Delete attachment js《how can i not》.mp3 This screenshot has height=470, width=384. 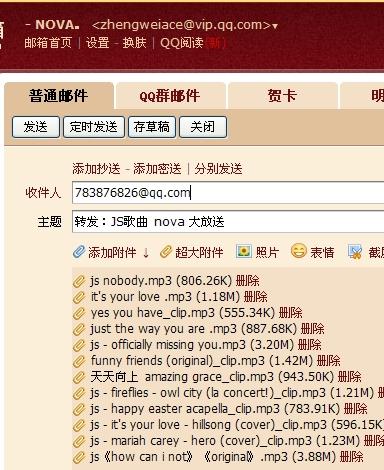coord(351,457)
